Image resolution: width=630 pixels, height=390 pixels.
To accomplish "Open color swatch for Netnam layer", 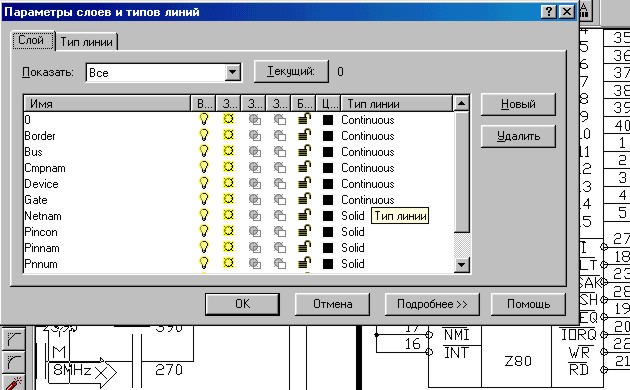I will point(328,216).
